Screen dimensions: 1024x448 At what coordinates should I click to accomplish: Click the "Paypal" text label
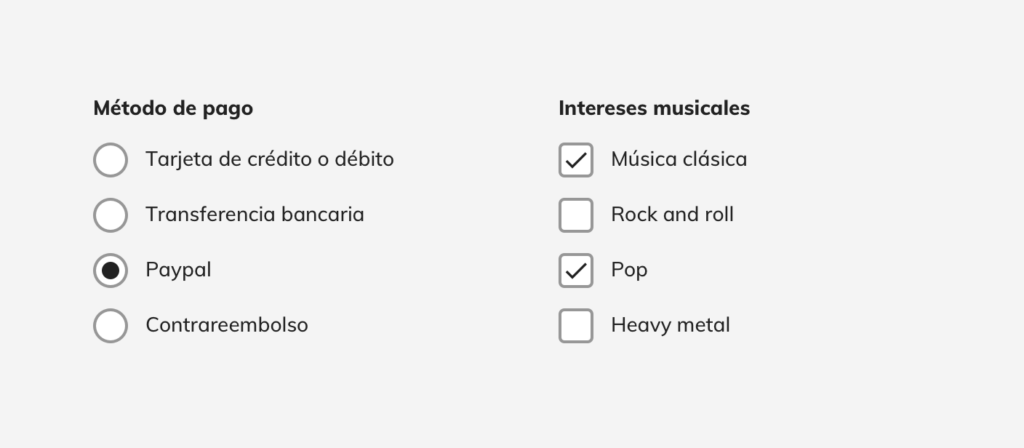tap(178, 270)
